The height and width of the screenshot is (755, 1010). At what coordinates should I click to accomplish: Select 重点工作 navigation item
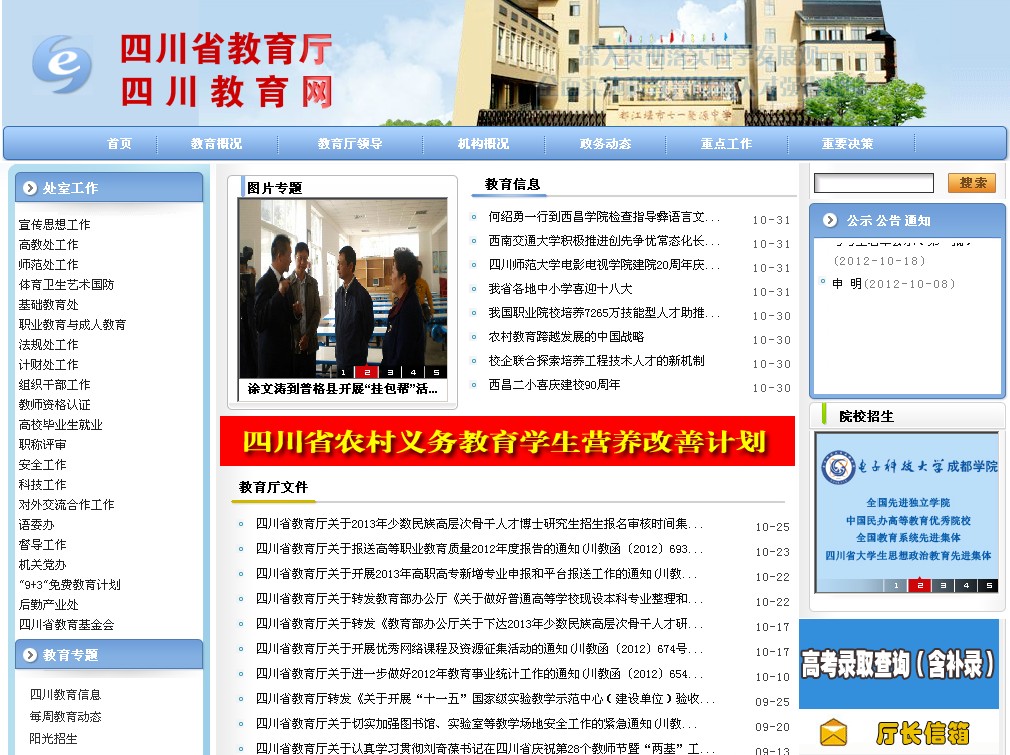[x=727, y=144]
